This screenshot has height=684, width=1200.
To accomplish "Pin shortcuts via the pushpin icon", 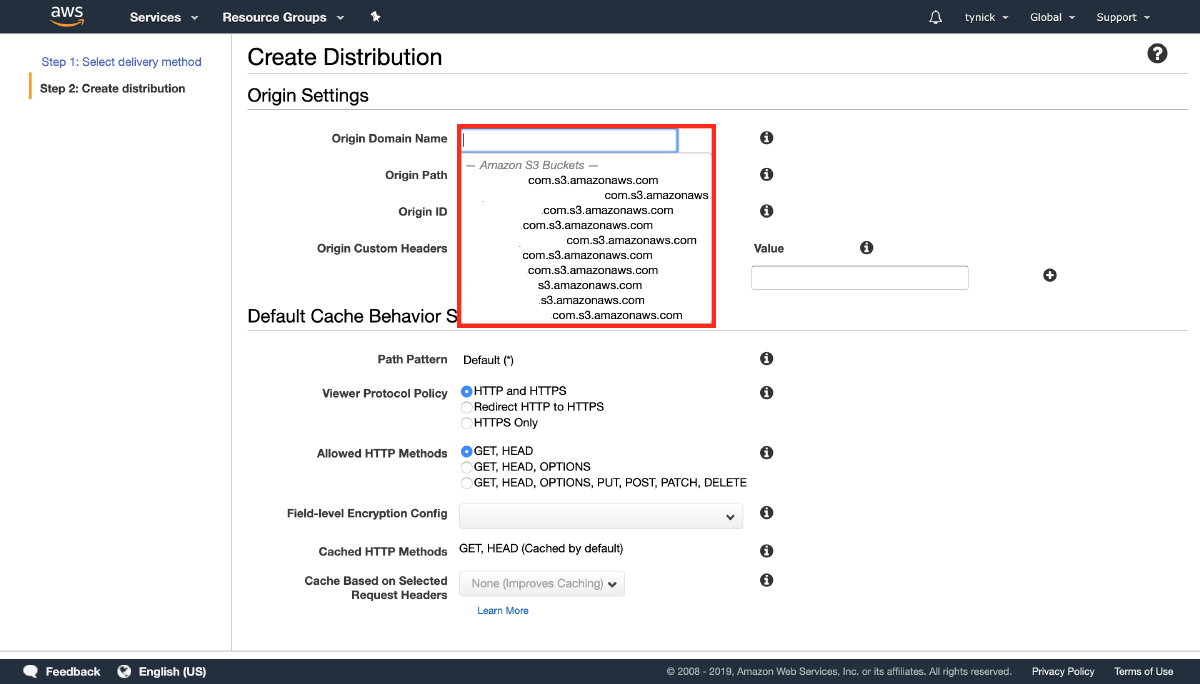I will 375,17.
